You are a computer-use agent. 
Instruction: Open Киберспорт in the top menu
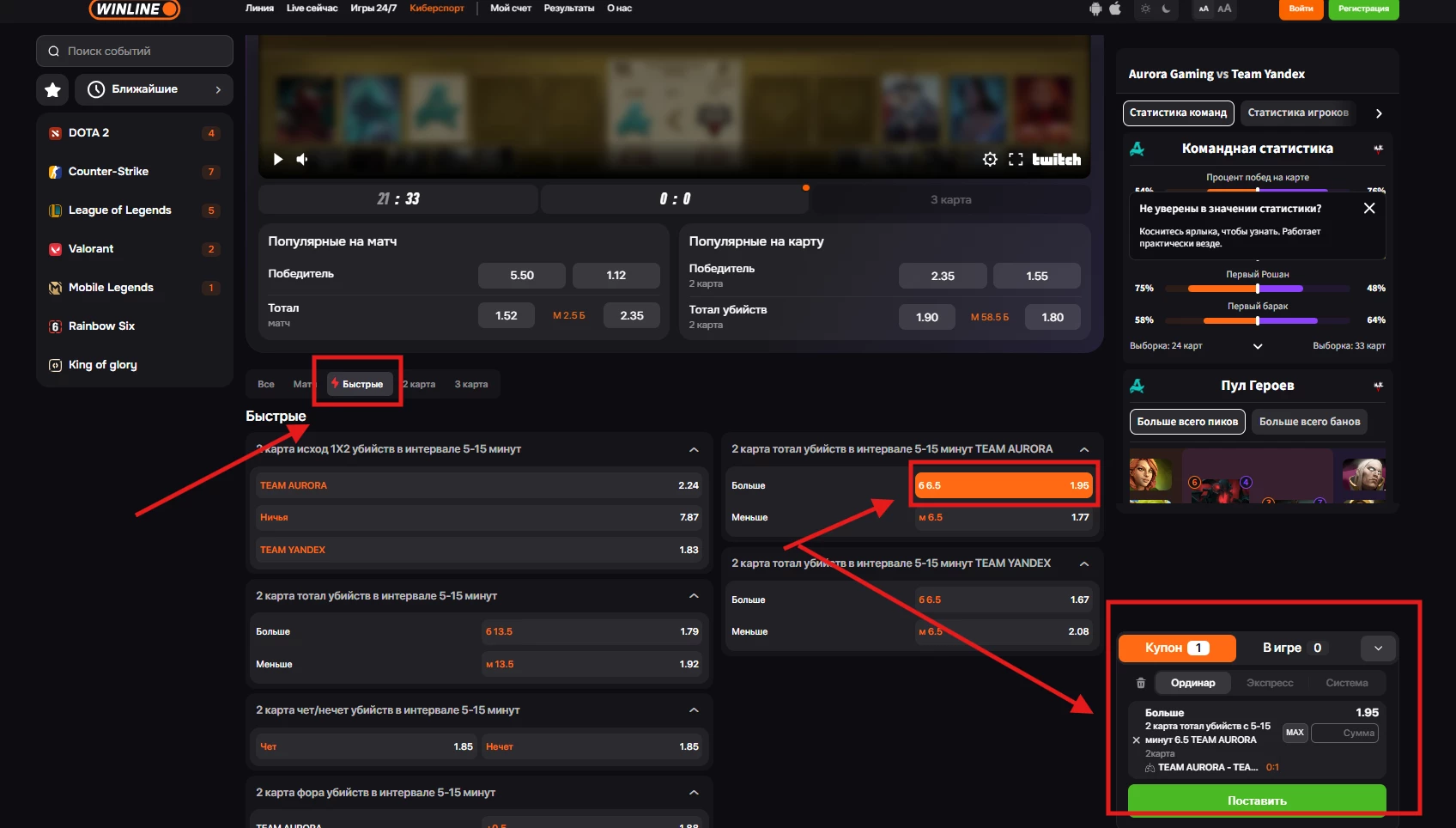(x=437, y=9)
